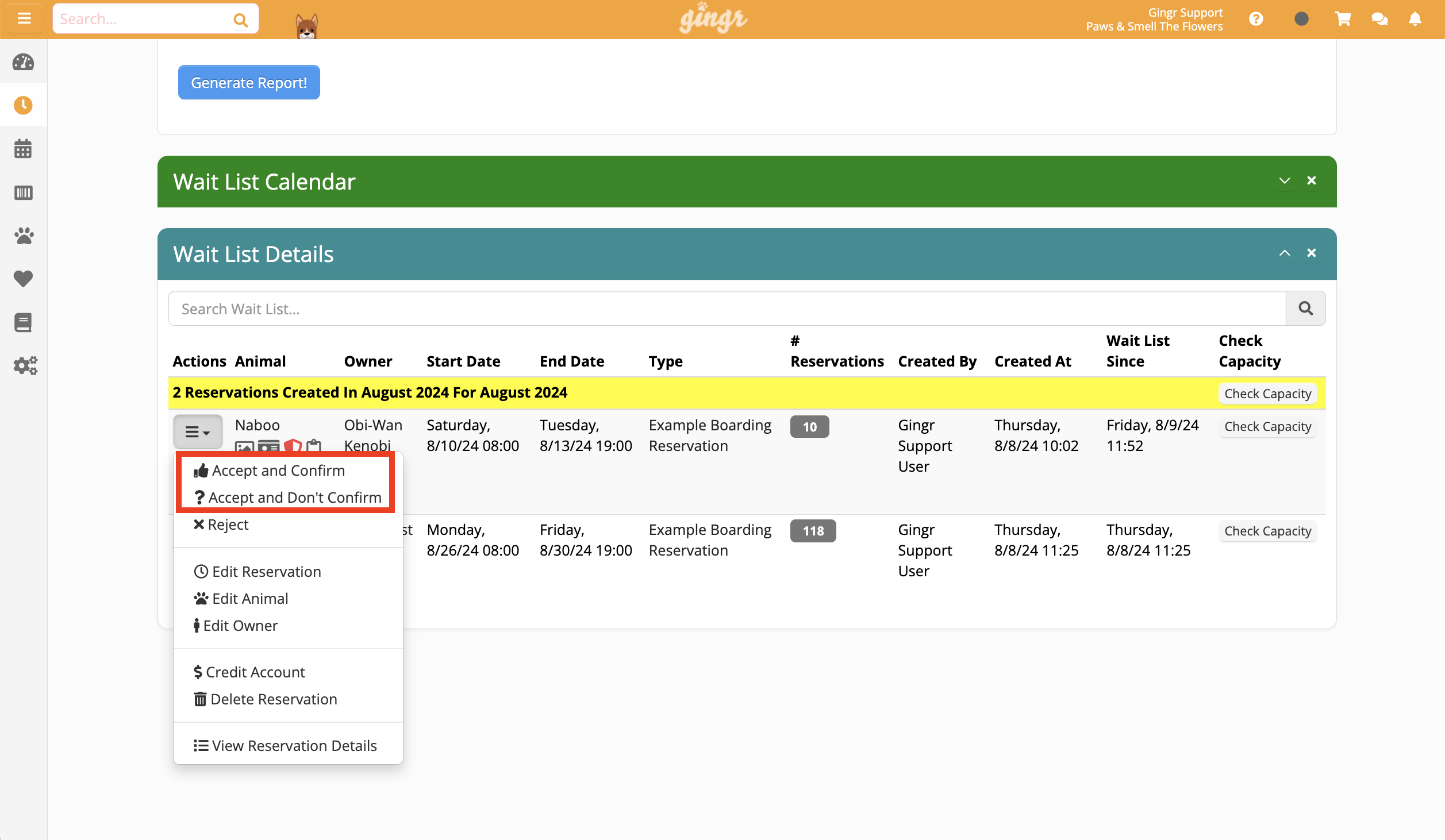This screenshot has height=840, width=1445.
Task: Open the shopping cart icon
Action: click(x=1343, y=19)
